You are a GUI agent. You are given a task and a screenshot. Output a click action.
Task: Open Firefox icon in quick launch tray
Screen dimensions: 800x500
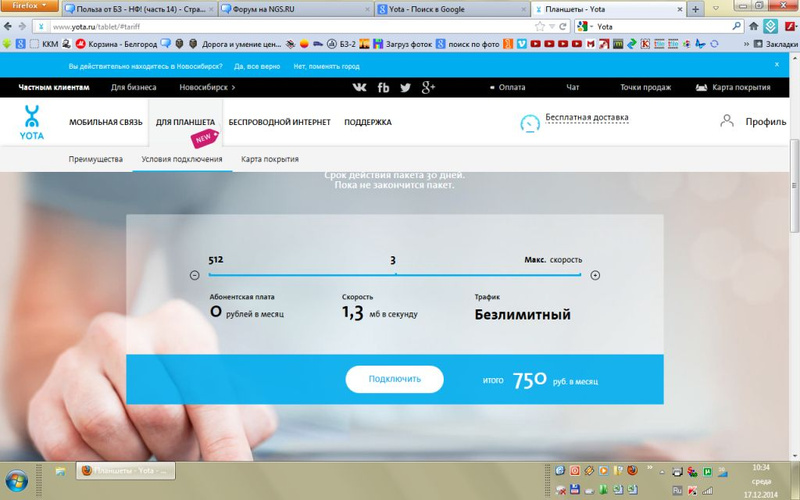[x=632, y=470]
